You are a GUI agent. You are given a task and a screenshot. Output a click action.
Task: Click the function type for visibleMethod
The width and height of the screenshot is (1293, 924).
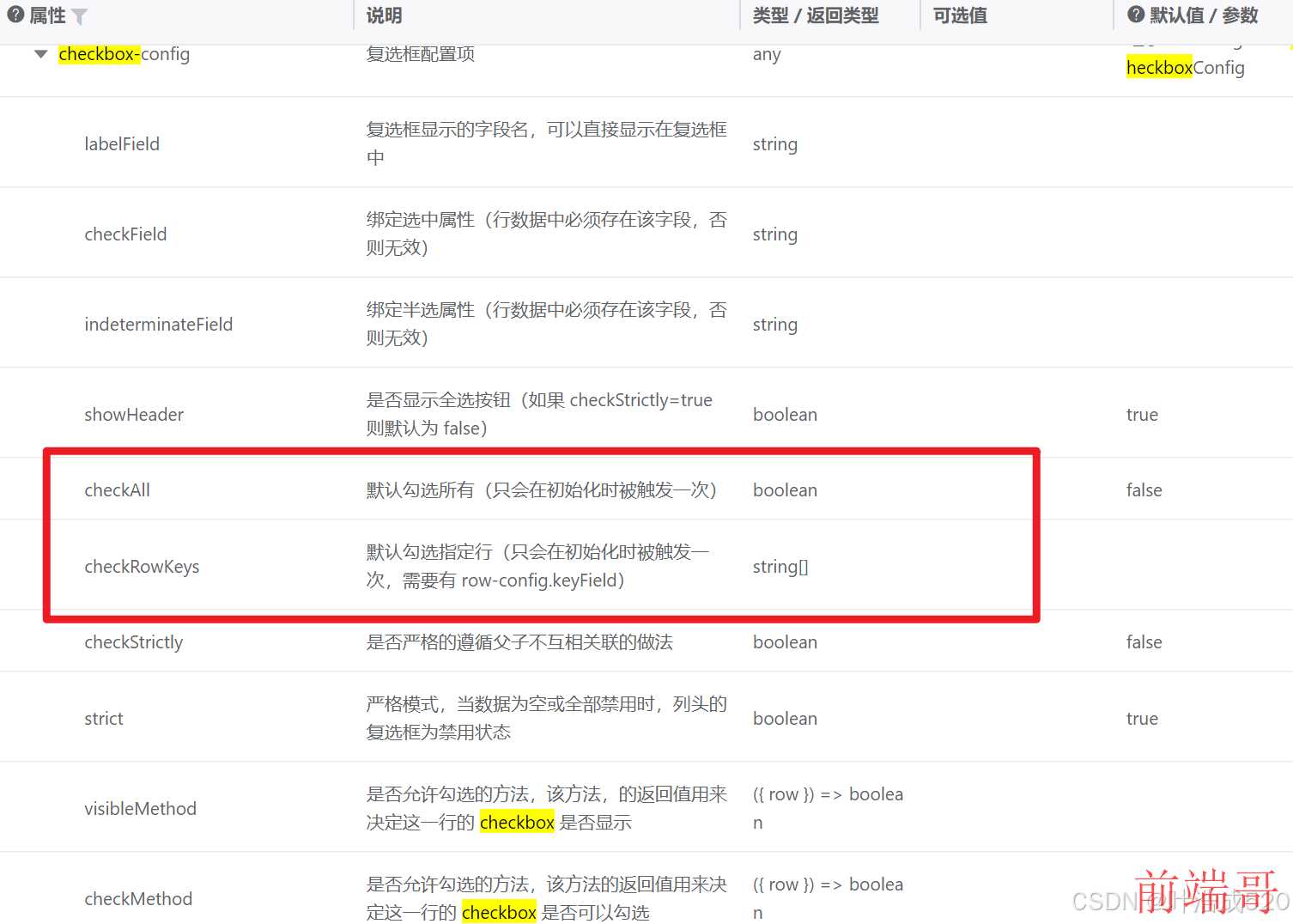(828, 808)
